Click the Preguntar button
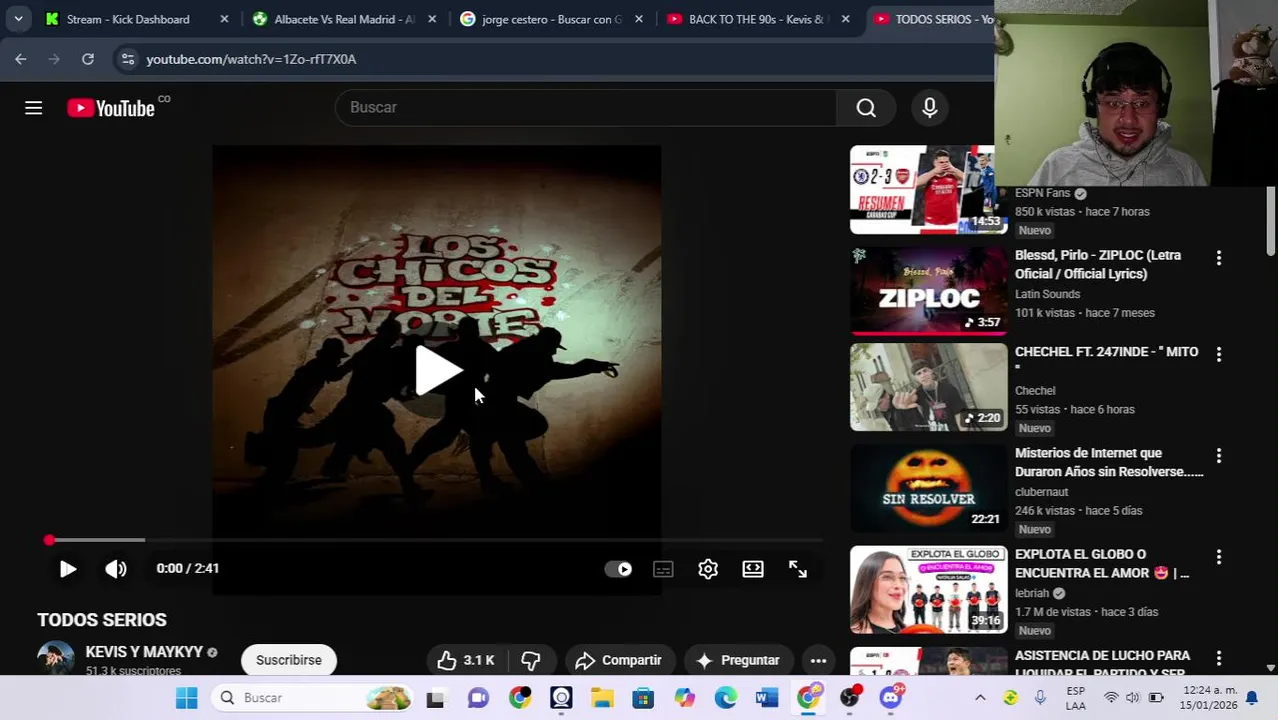The width and height of the screenshot is (1278, 720). (738, 660)
